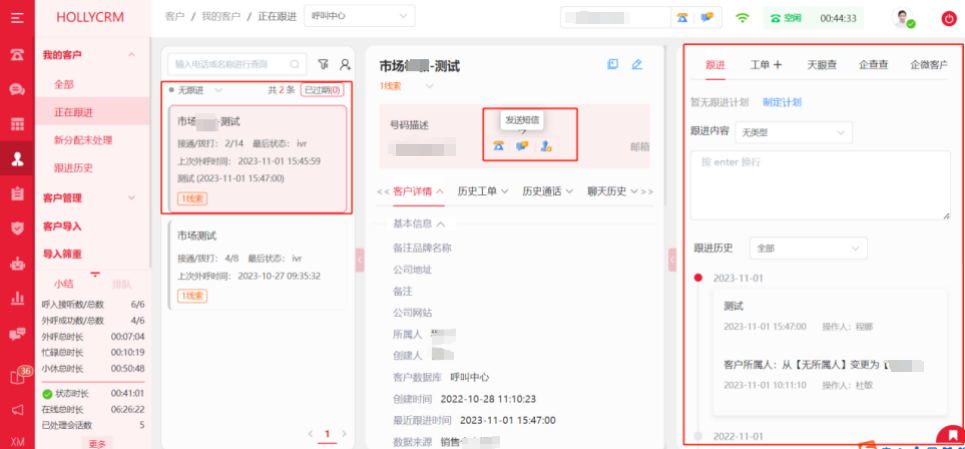The height and width of the screenshot is (449, 965).
Task: Open the megaphone announcement icon in the left sidebar
Action: [x=17, y=410]
